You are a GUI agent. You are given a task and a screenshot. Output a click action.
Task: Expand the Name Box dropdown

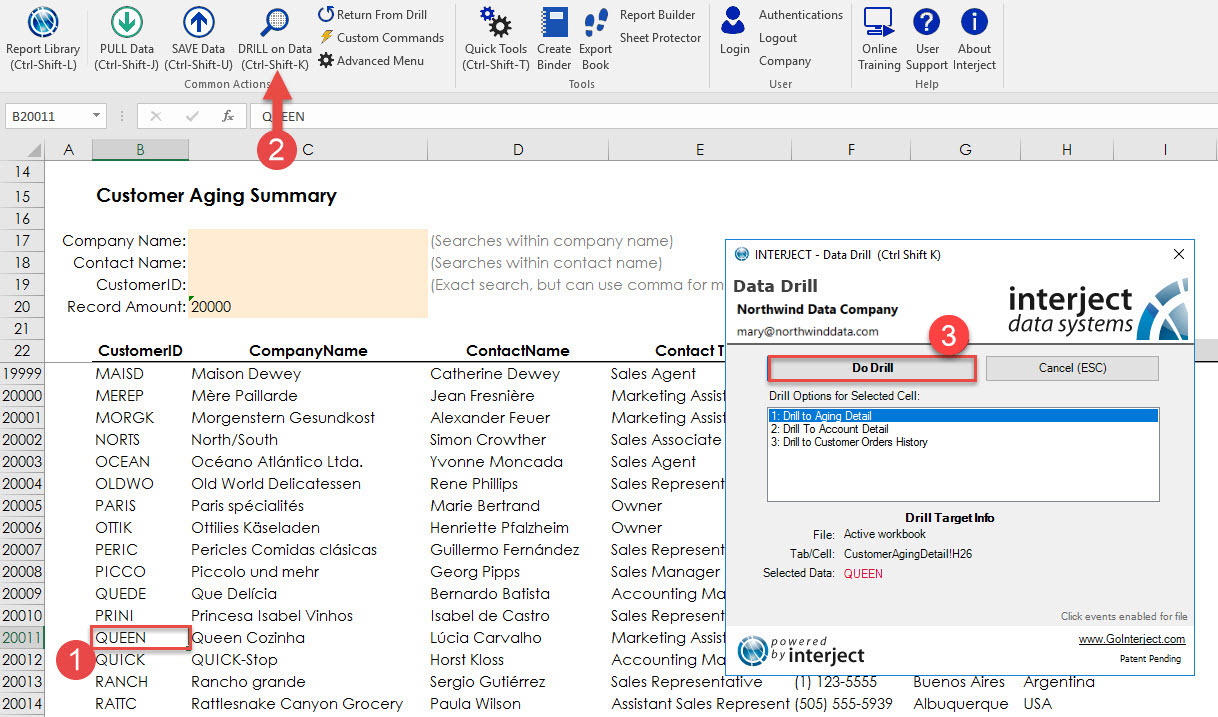(97, 117)
